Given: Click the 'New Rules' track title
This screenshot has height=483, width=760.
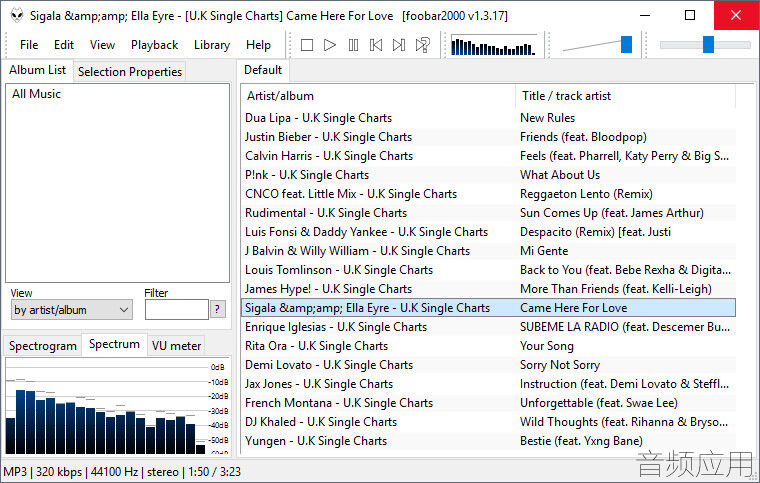Looking at the screenshot, I should [x=547, y=118].
